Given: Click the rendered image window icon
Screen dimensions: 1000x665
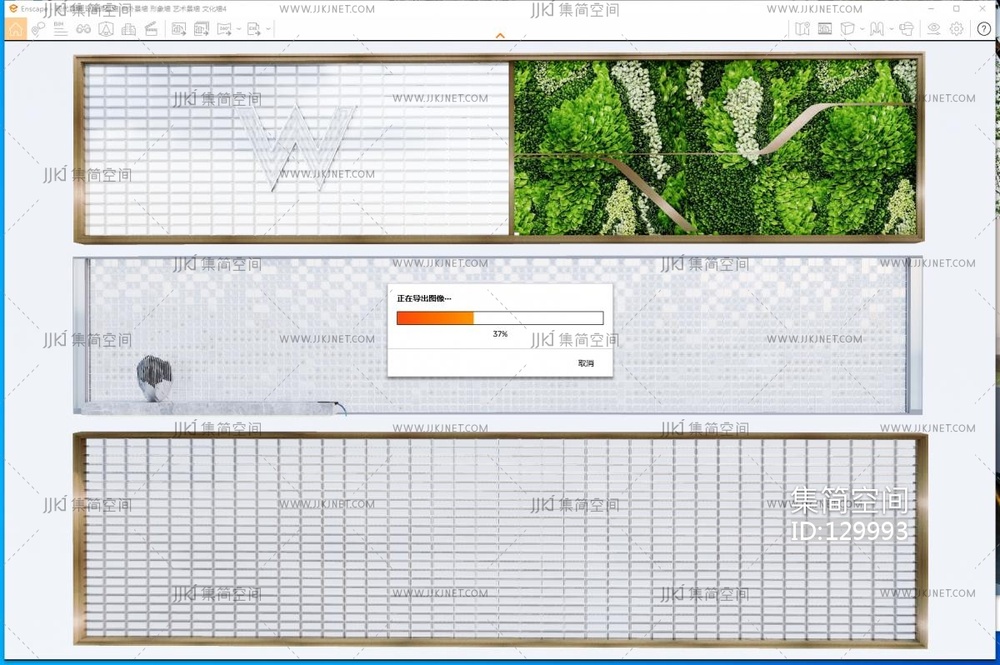Looking at the screenshot, I should click(825, 29).
